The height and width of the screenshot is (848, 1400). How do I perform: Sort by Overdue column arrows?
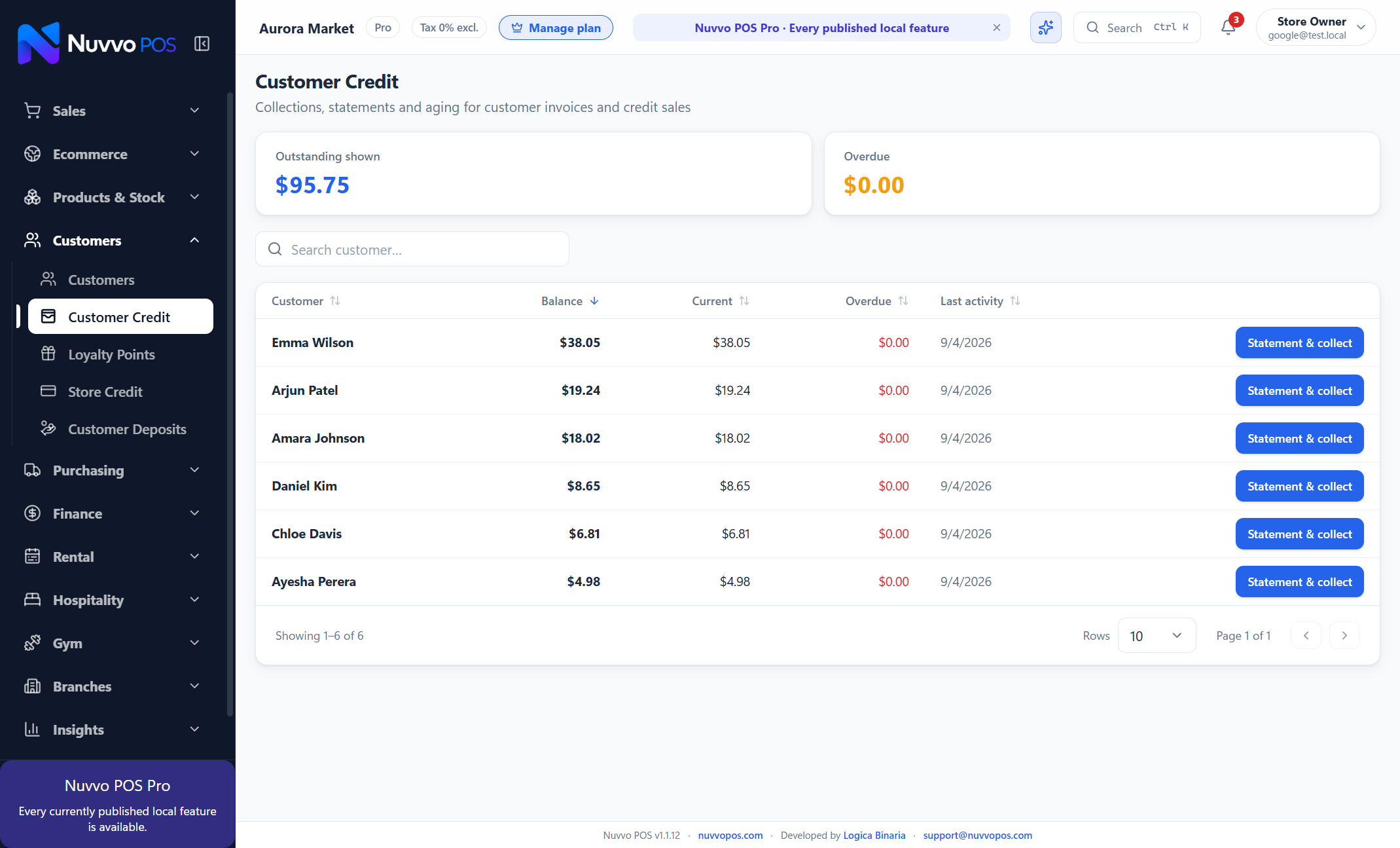pos(903,301)
